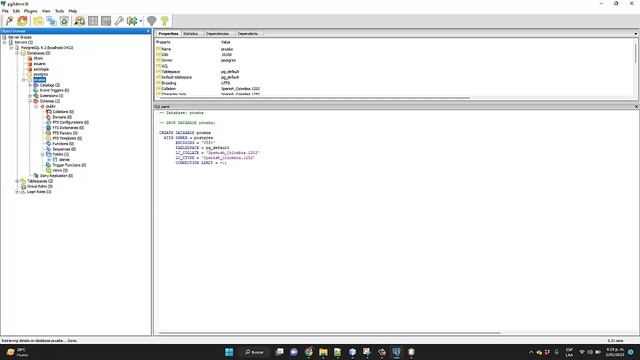Image resolution: width=640 pixels, height=360 pixels.
Task: Expand the Catalogs (2) node
Action: pos(30,85)
